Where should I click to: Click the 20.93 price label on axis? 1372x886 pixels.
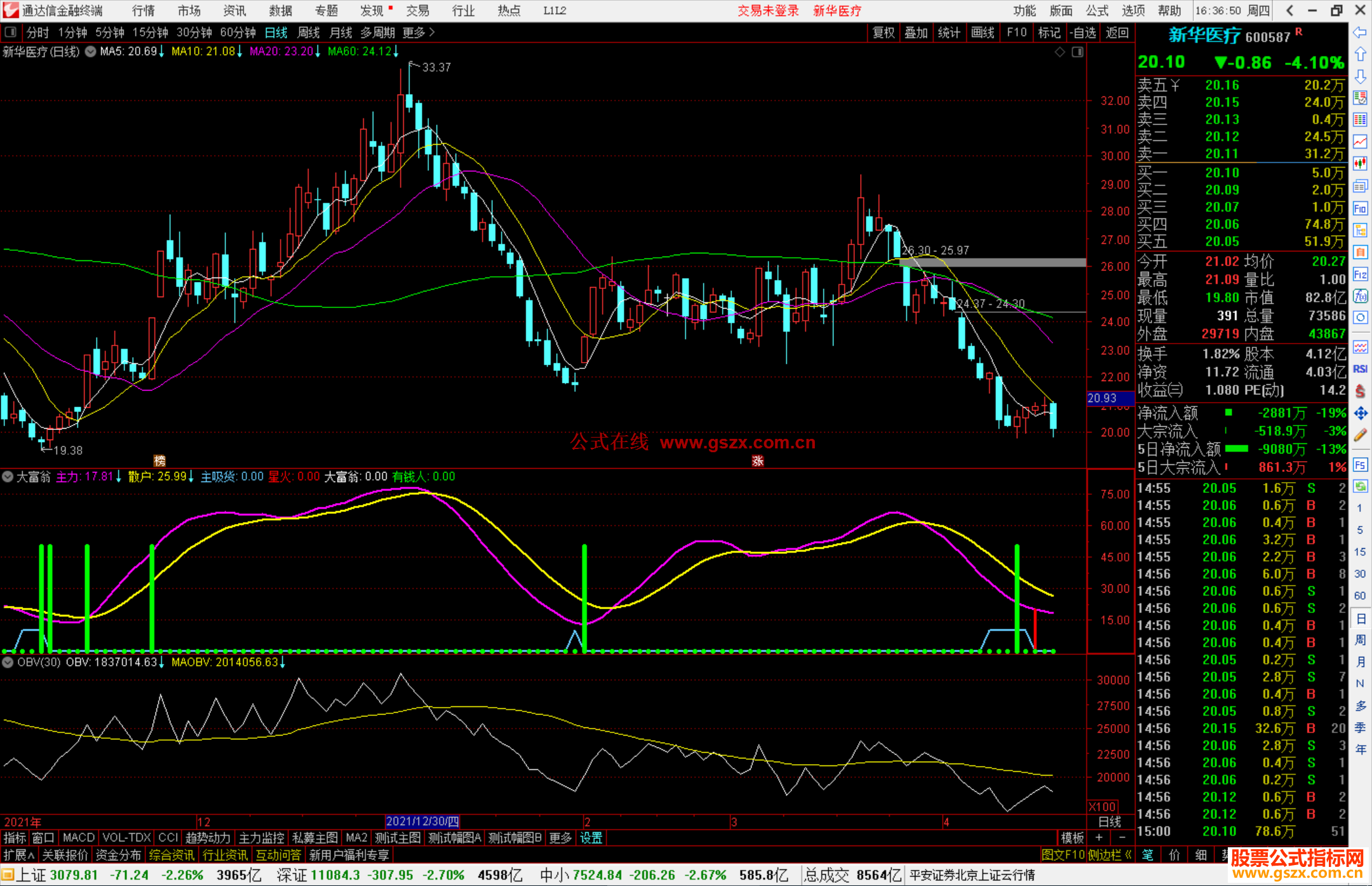click(1110, 398)
